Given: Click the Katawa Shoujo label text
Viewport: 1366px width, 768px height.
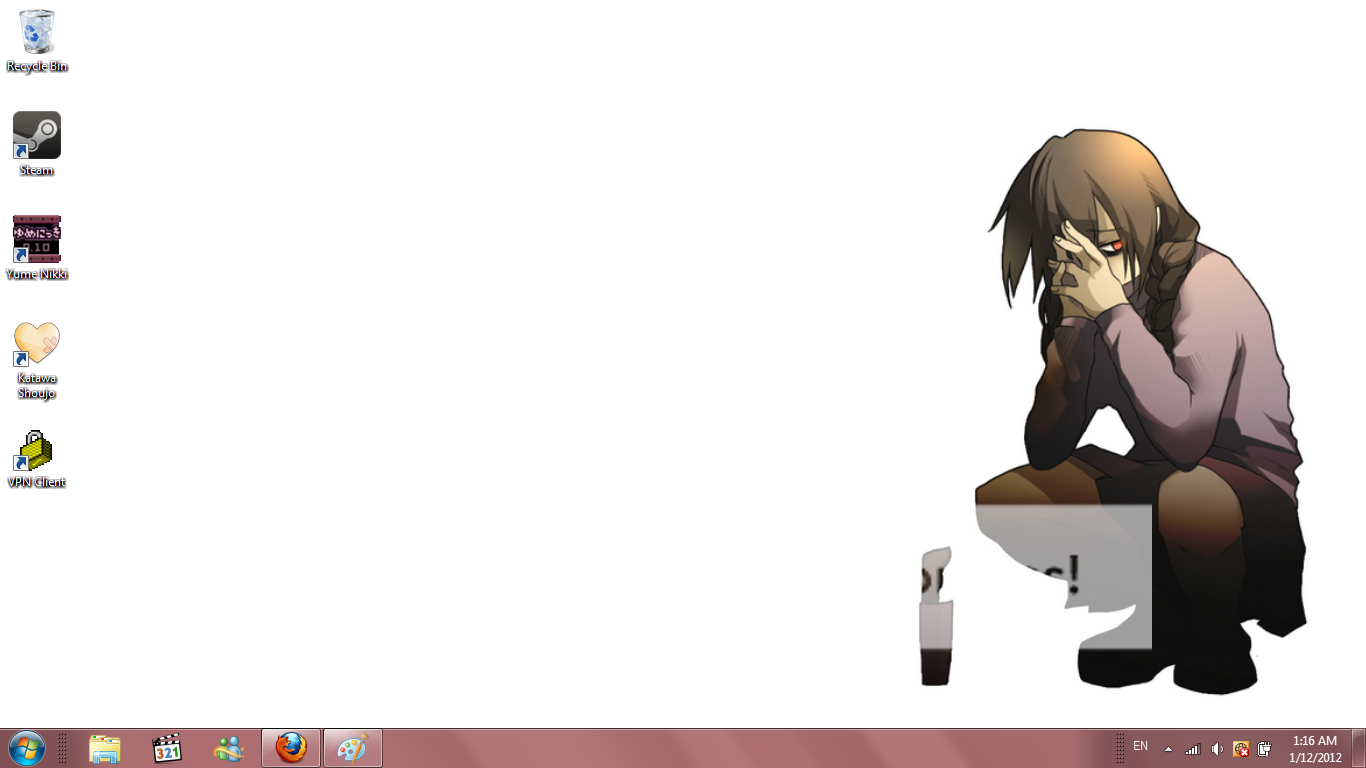Looking at the screenshot, I should pos(37,386).
